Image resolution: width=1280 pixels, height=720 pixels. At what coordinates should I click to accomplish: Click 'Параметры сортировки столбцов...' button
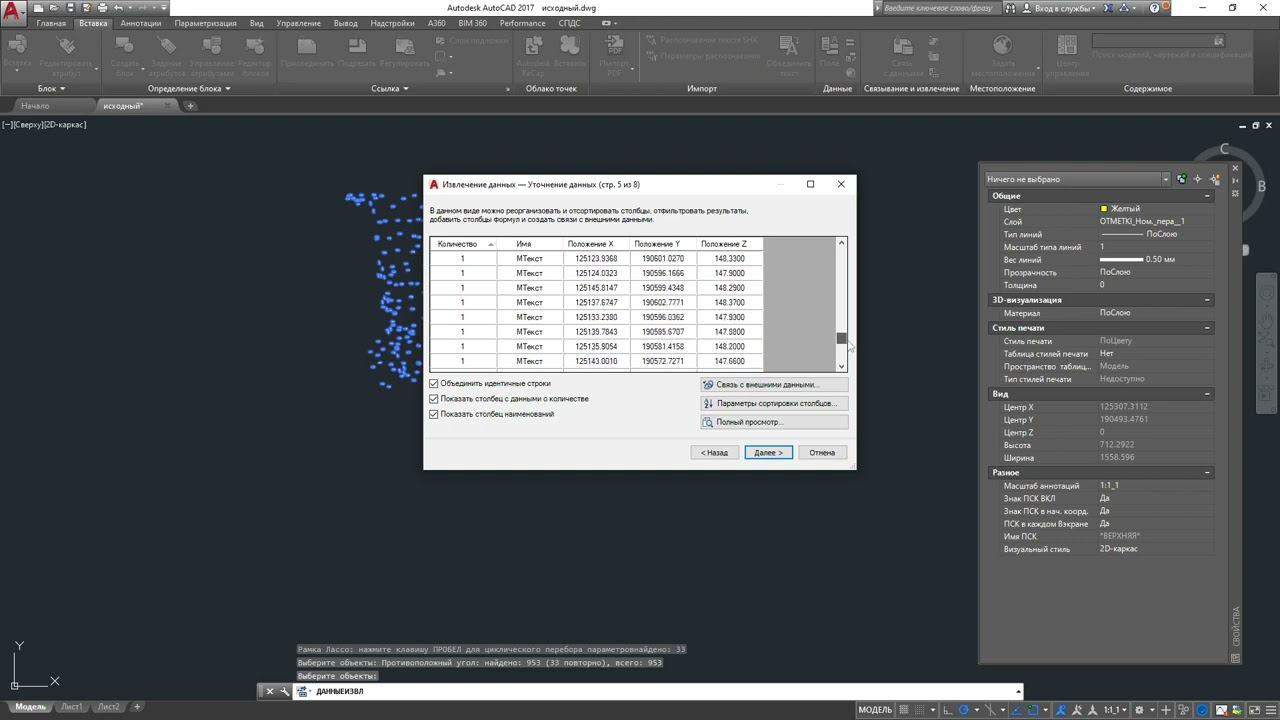pos(774,404)
